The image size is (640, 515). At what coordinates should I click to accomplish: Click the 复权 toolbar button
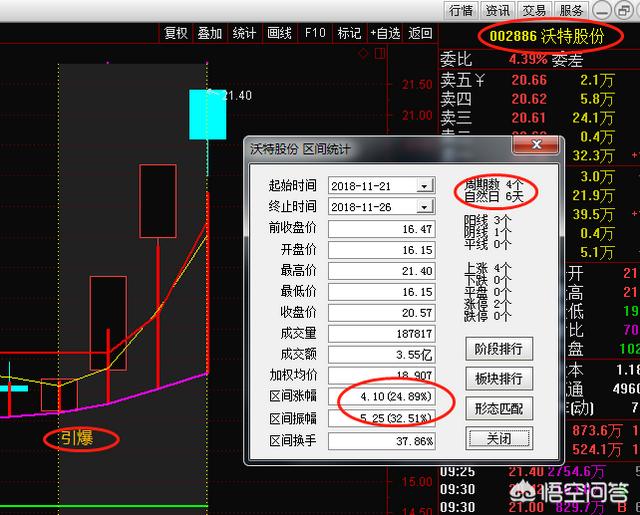175,33
